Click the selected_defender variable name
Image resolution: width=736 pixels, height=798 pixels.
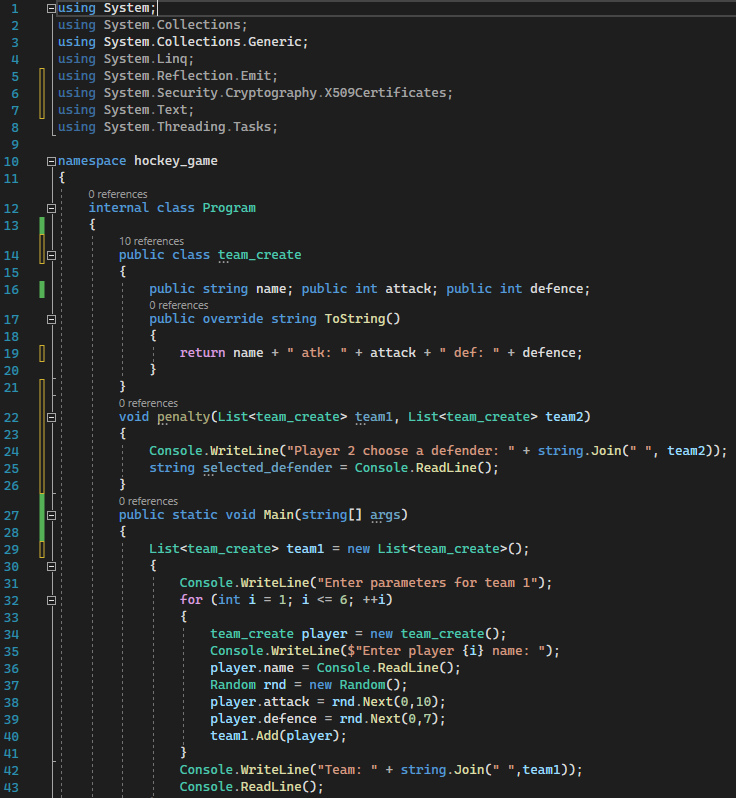(x=267, y=468)
